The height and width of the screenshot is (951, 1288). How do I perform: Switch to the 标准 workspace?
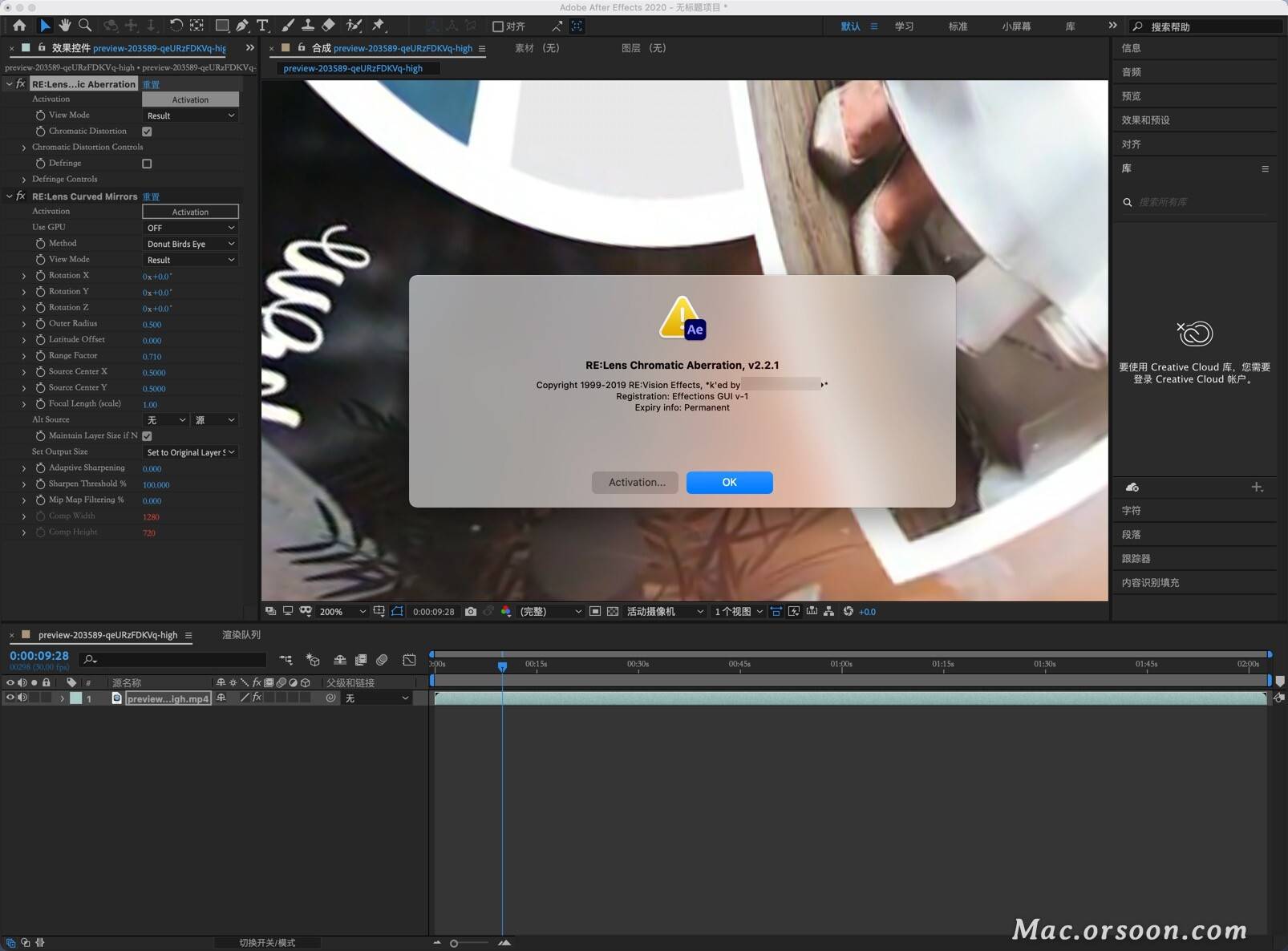(x=958, y=26)
